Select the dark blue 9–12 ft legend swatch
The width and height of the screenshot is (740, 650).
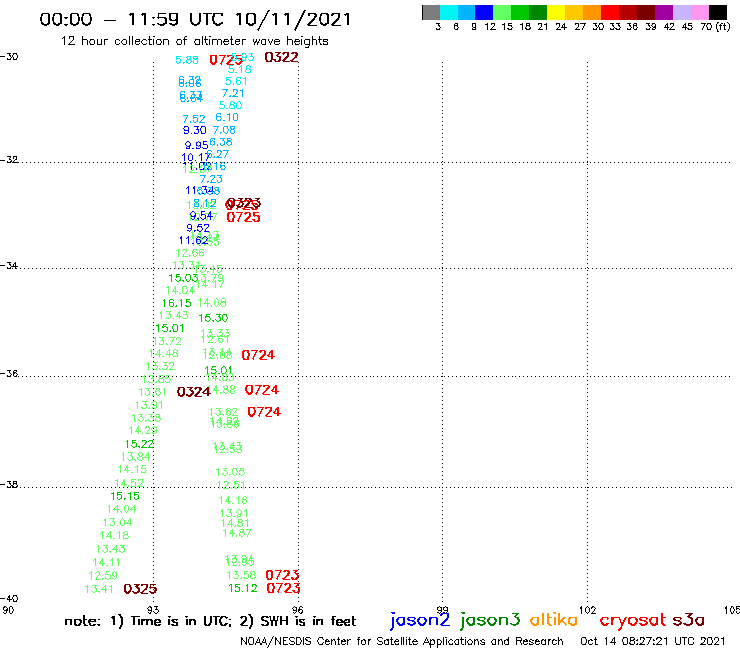484,12
